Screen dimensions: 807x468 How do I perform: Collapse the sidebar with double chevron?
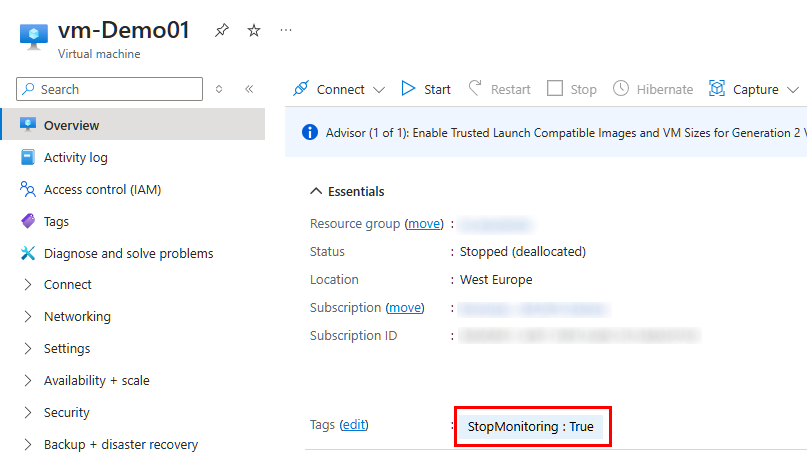249,89
